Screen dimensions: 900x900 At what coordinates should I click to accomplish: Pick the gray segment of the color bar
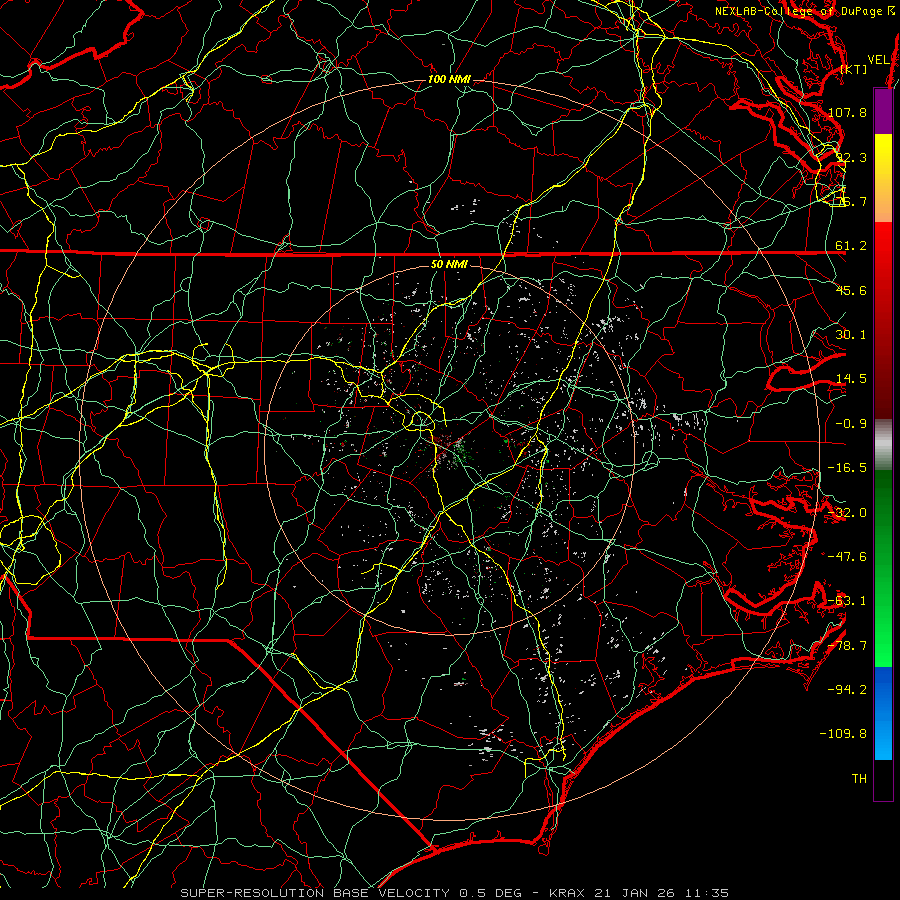(x=883, y=445)
